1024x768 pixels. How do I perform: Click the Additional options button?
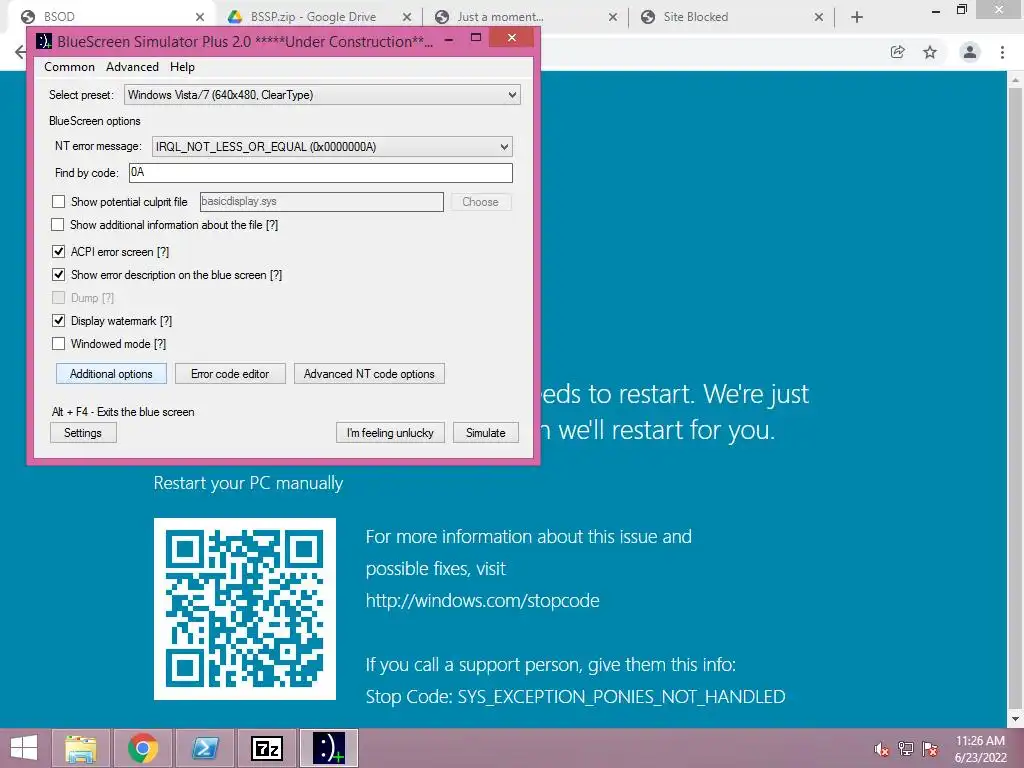click(111, 374)
